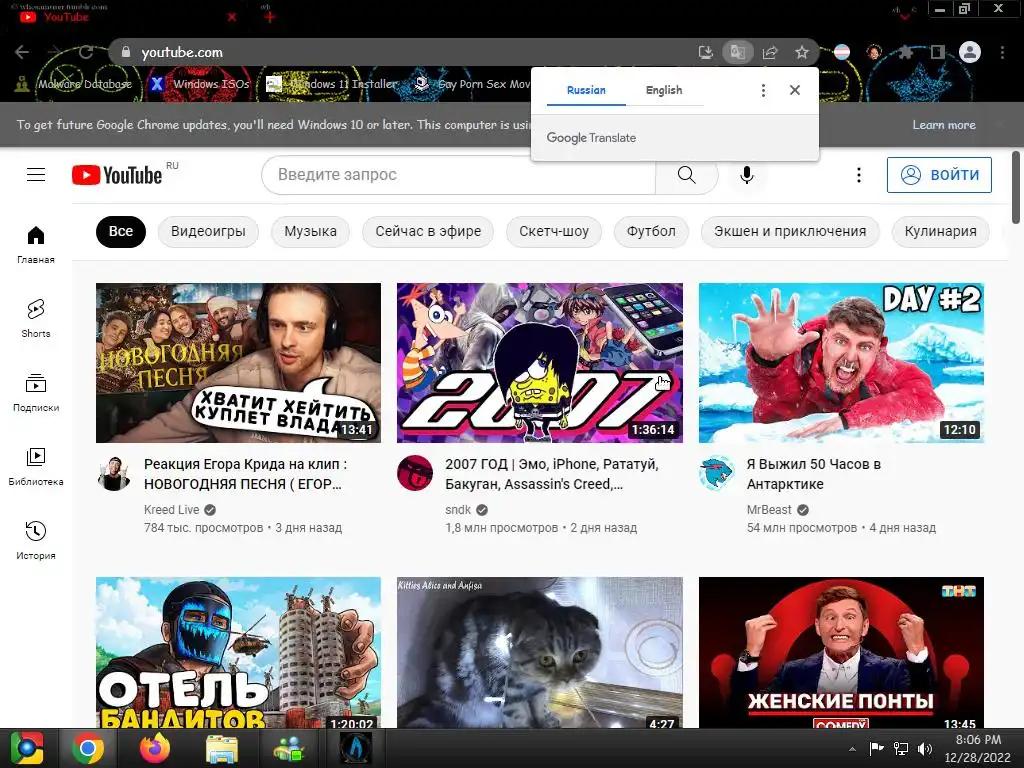Select the Сейчас в эфире filter chip
The width and height of the screenshot is (1024, 768).
(428, 232)
